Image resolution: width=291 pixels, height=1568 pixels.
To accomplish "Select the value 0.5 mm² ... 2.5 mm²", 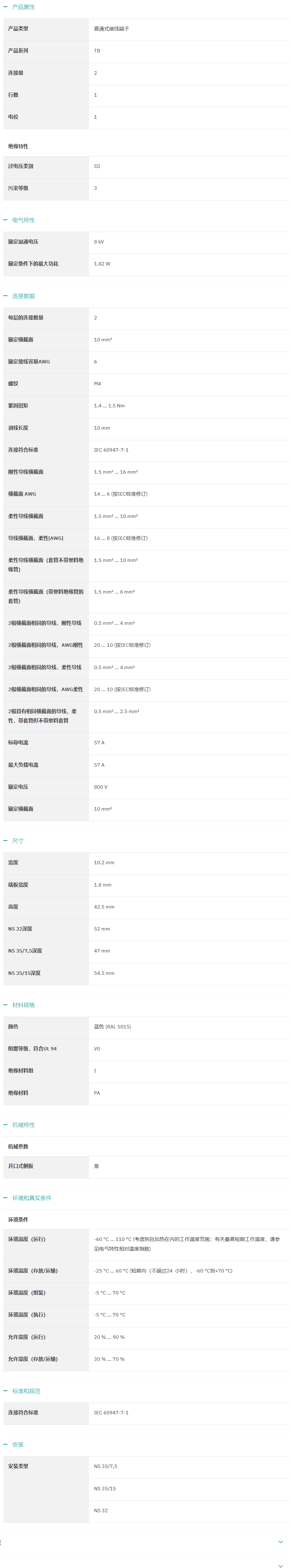I will pos(117,711).
